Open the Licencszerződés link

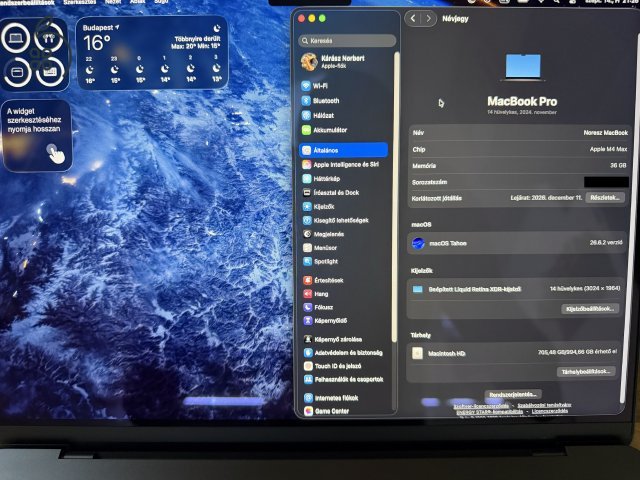click(x=549, y=411)
